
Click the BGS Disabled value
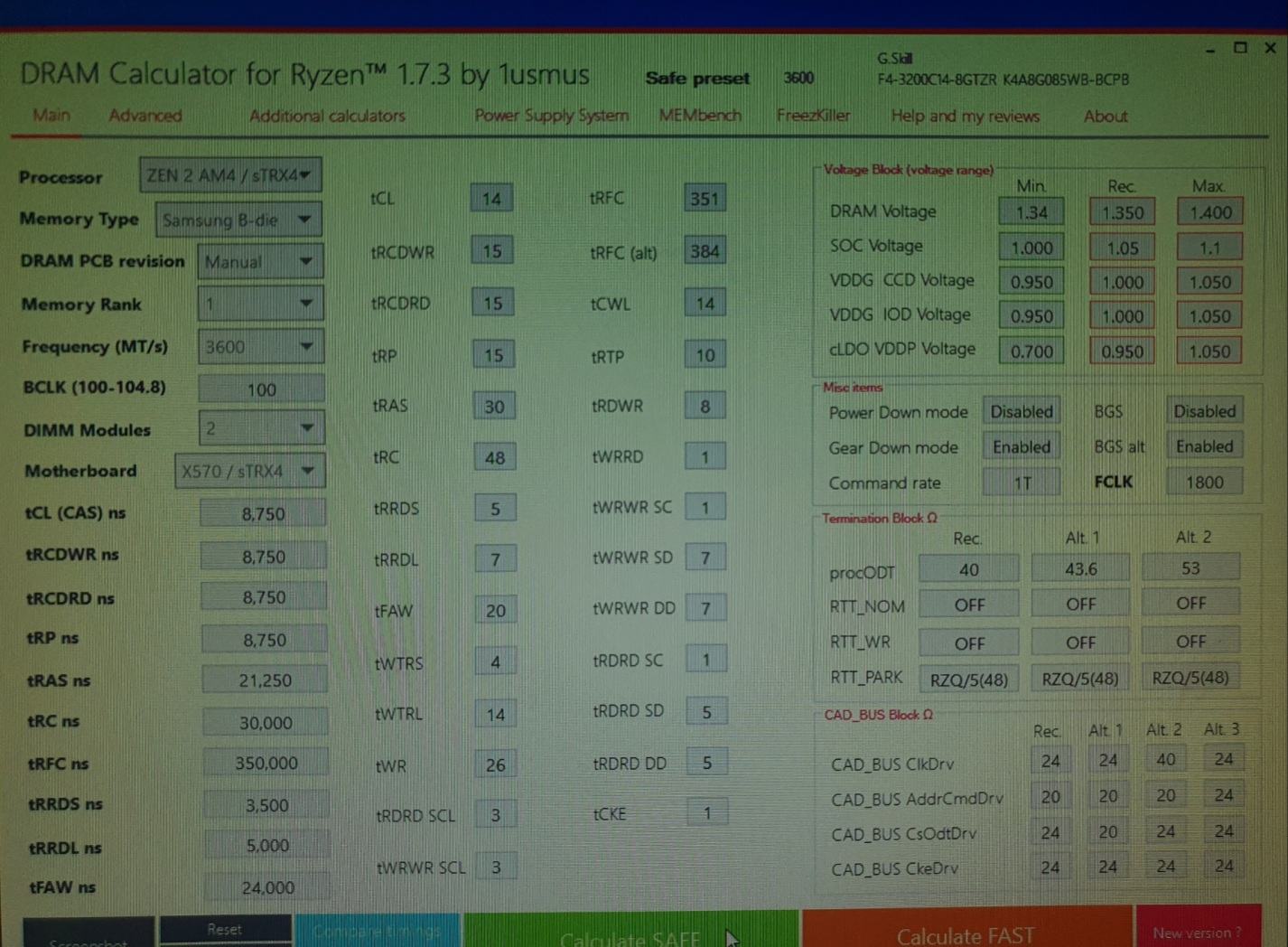click(x=1205, y=411)
